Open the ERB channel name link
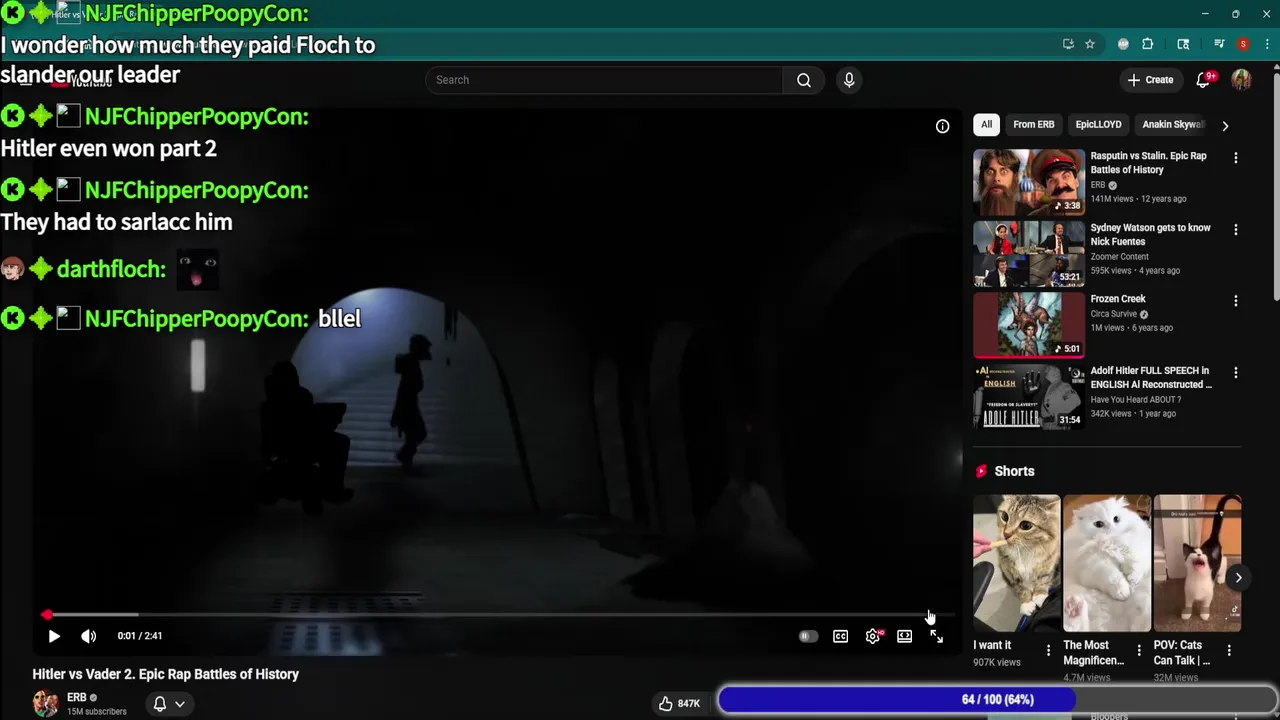Image resolution: width=1280 pixels, height=720 pixels. pos(77,697)
